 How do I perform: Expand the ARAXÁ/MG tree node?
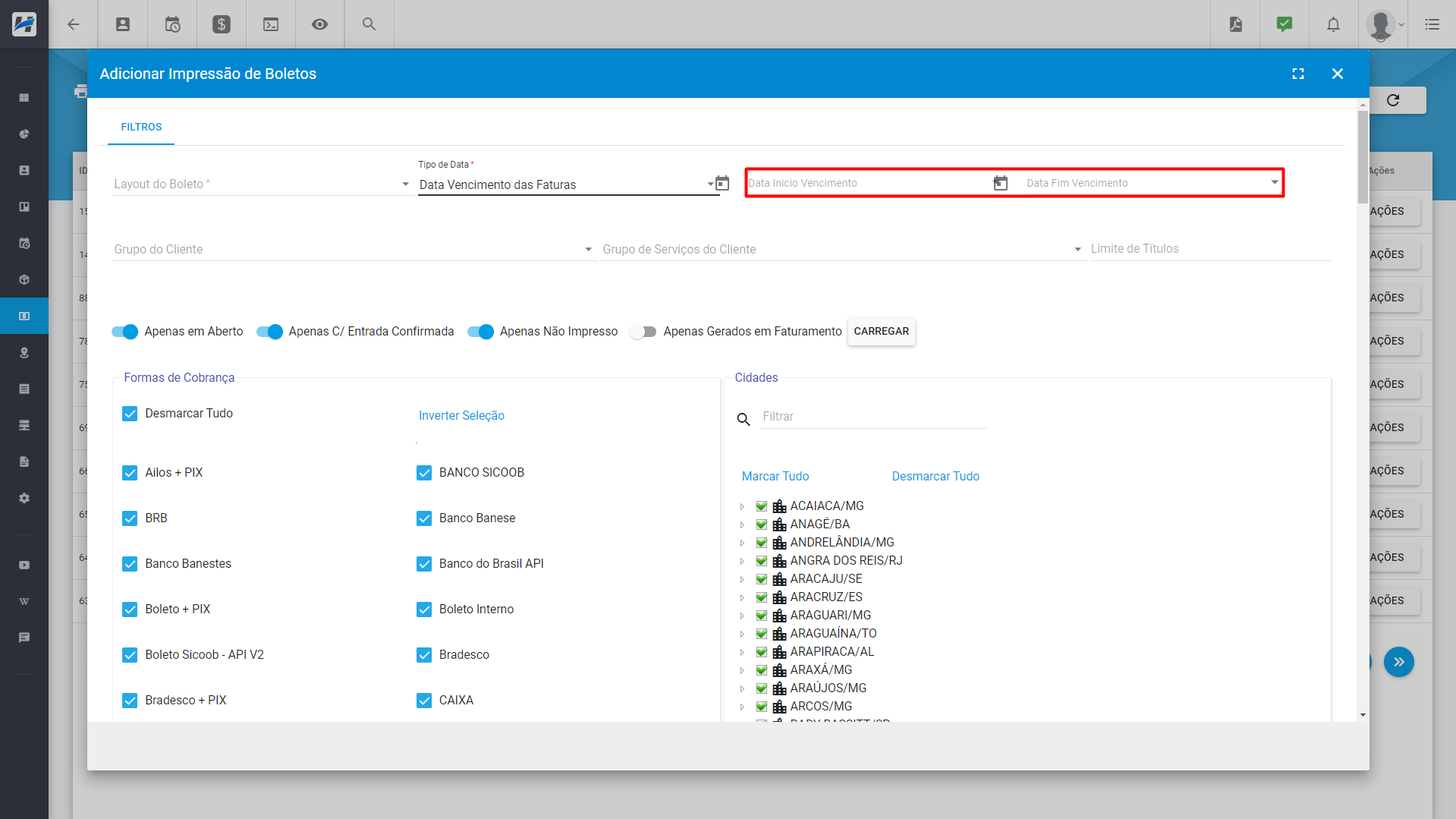(x=742, y=670)
